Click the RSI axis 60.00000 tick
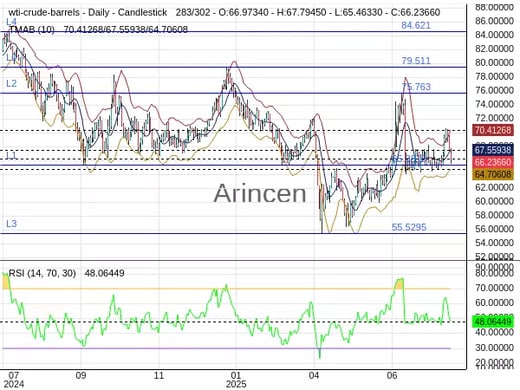 coord(494,303)
